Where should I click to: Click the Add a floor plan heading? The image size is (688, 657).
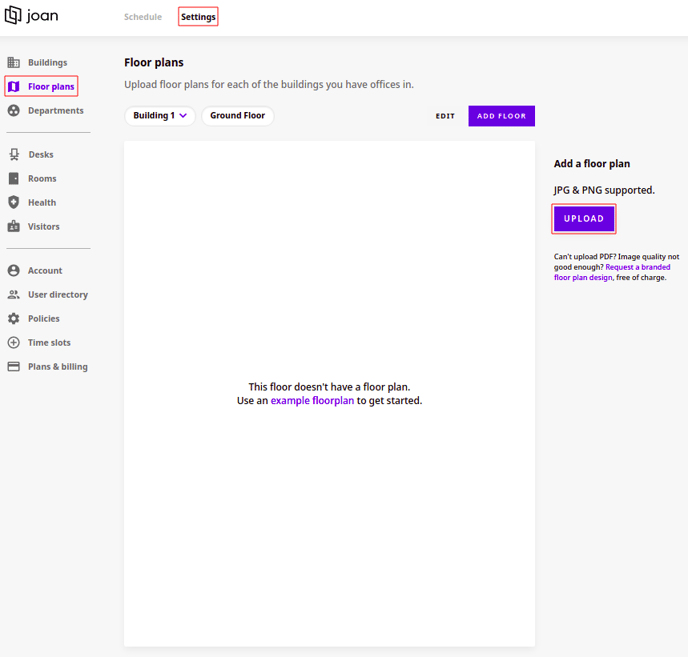click(591, 164)
